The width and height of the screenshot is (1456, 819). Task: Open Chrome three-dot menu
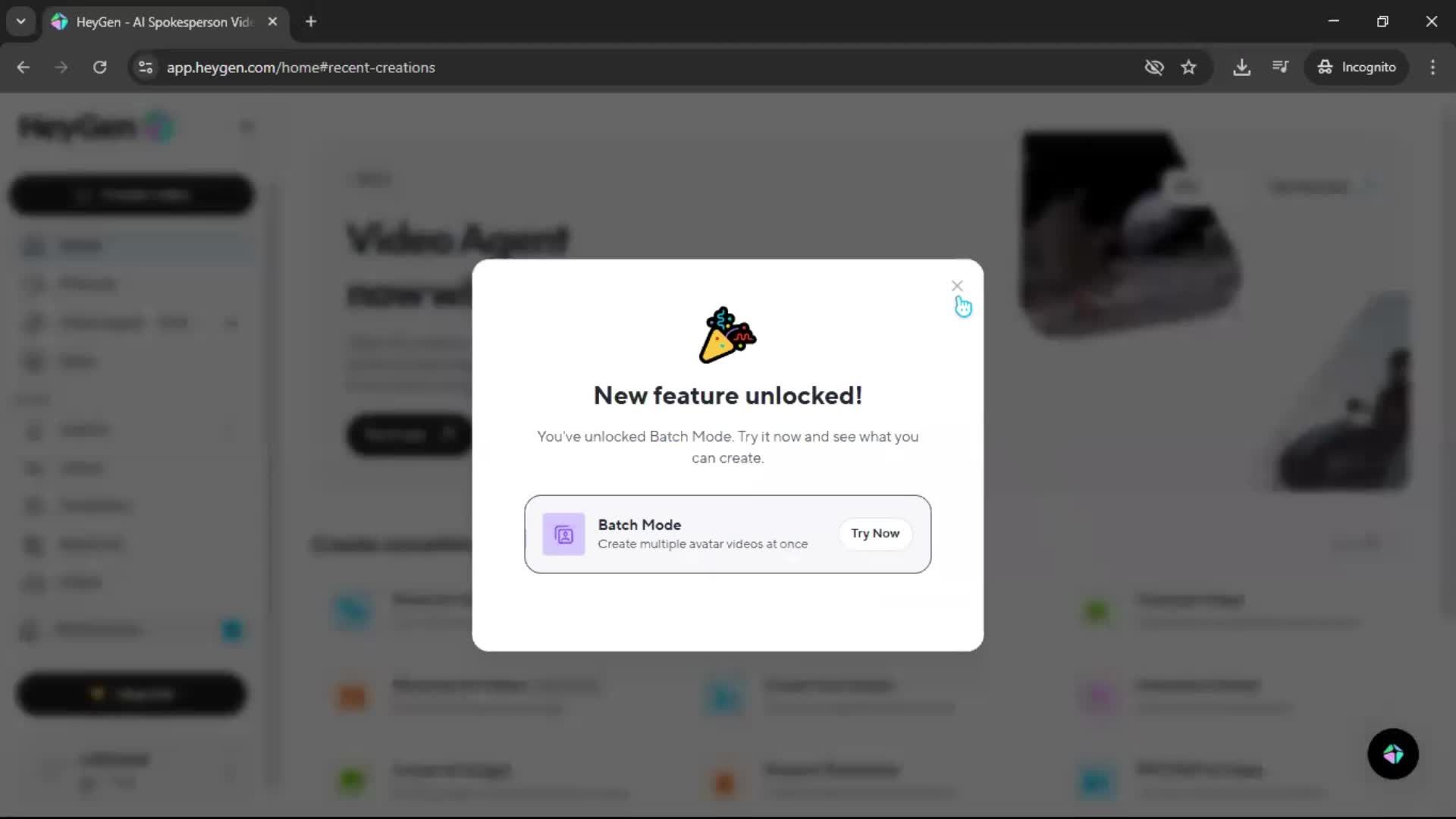tap(1432, 67)
